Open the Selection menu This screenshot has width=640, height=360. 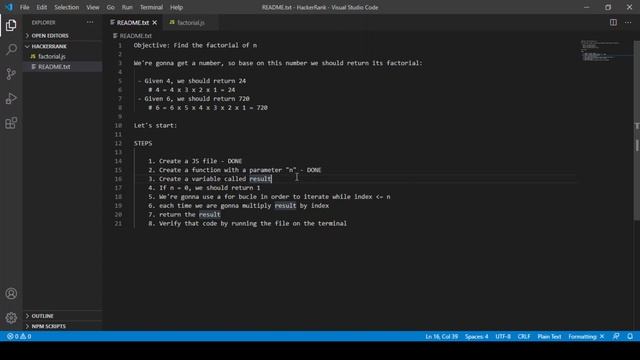67,7
